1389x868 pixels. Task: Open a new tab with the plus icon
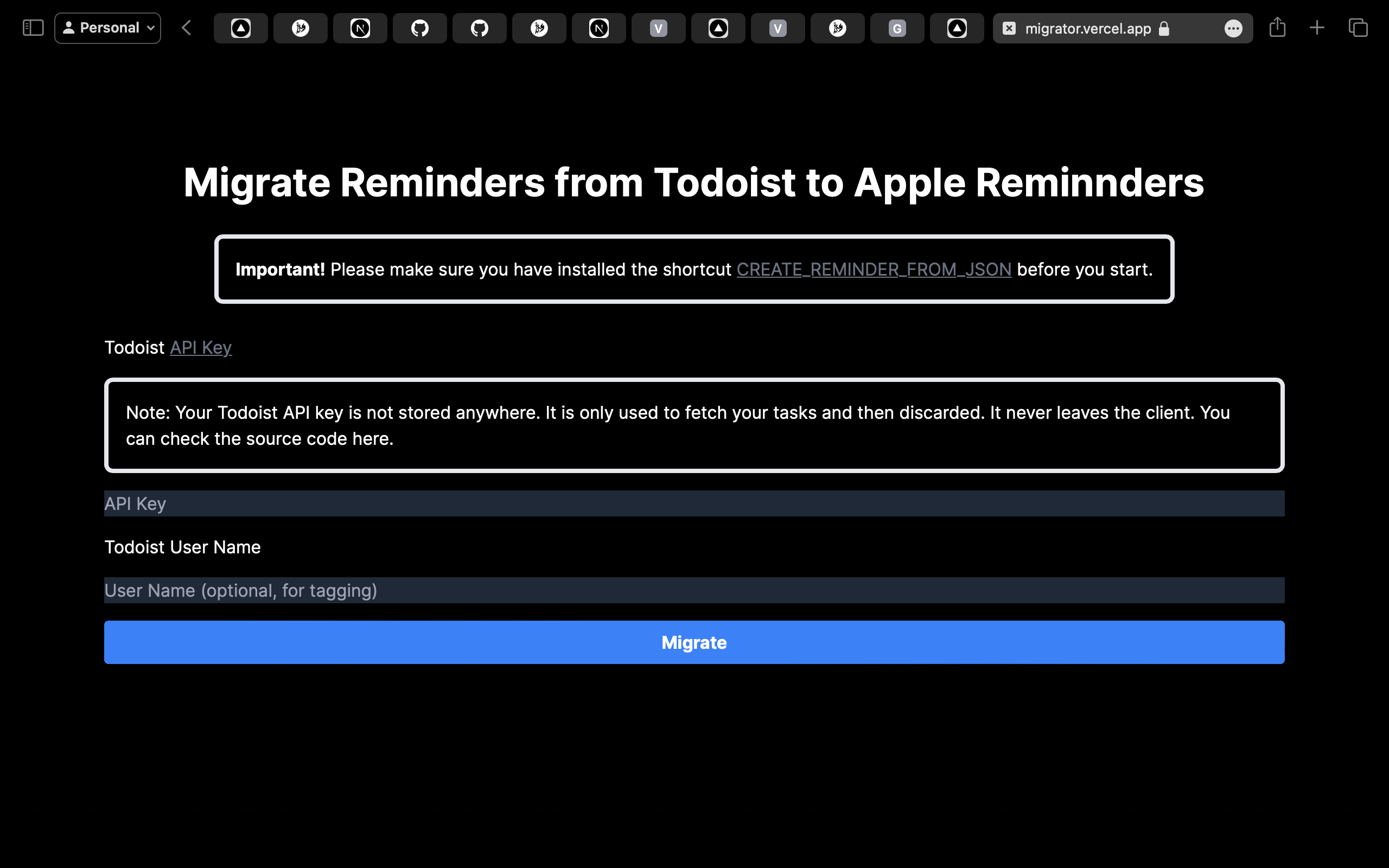pyautogui.click(x=1317, y=28)
